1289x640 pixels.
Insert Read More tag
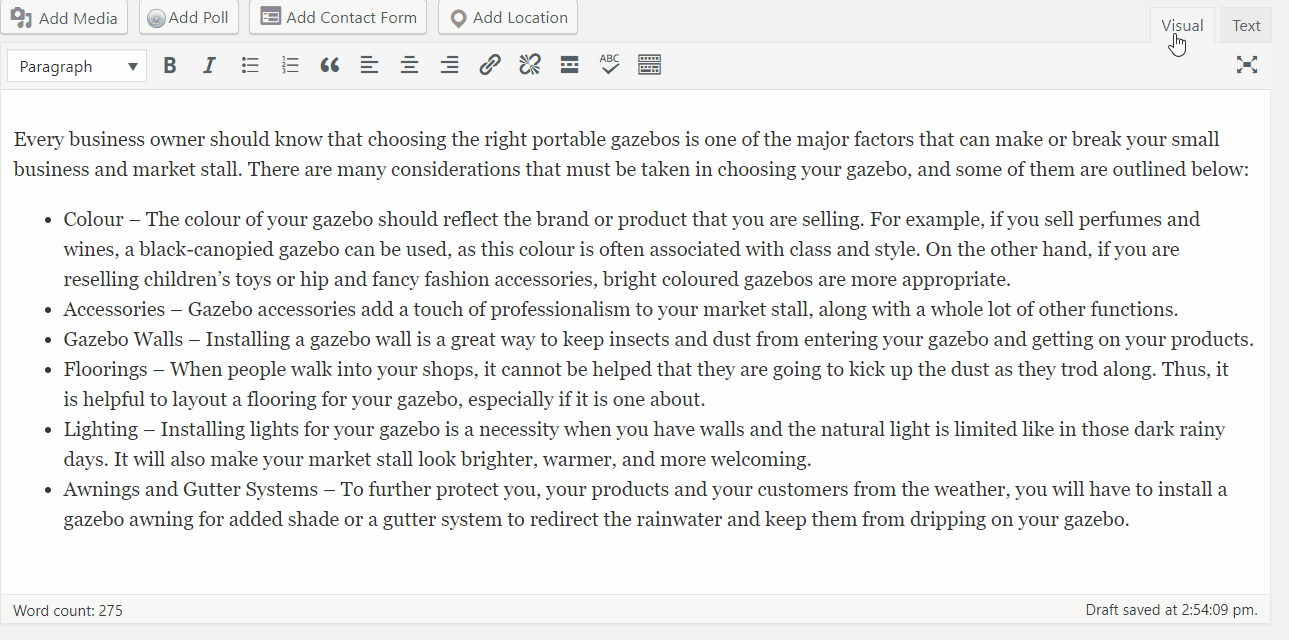coord(570,66)
